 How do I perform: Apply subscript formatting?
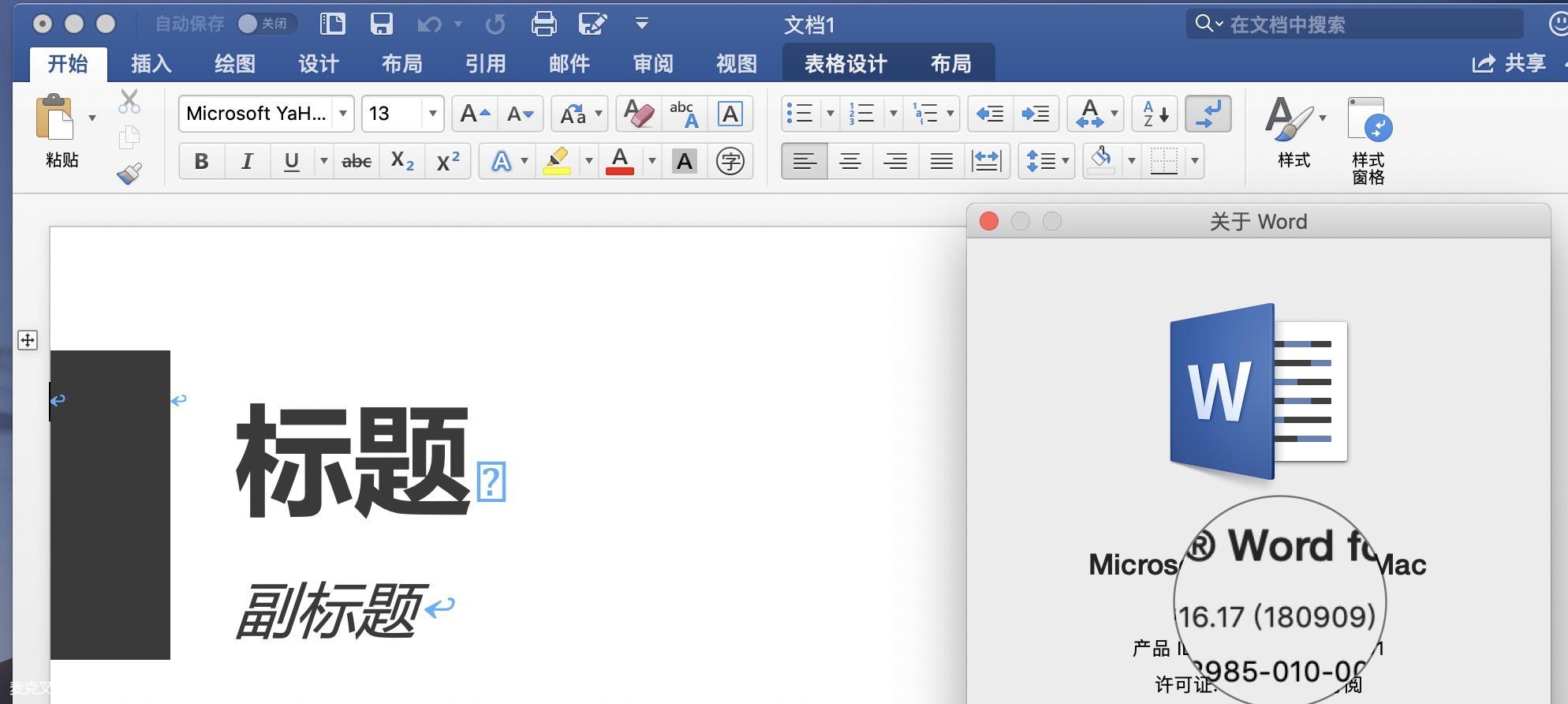(x=402, y=162)
